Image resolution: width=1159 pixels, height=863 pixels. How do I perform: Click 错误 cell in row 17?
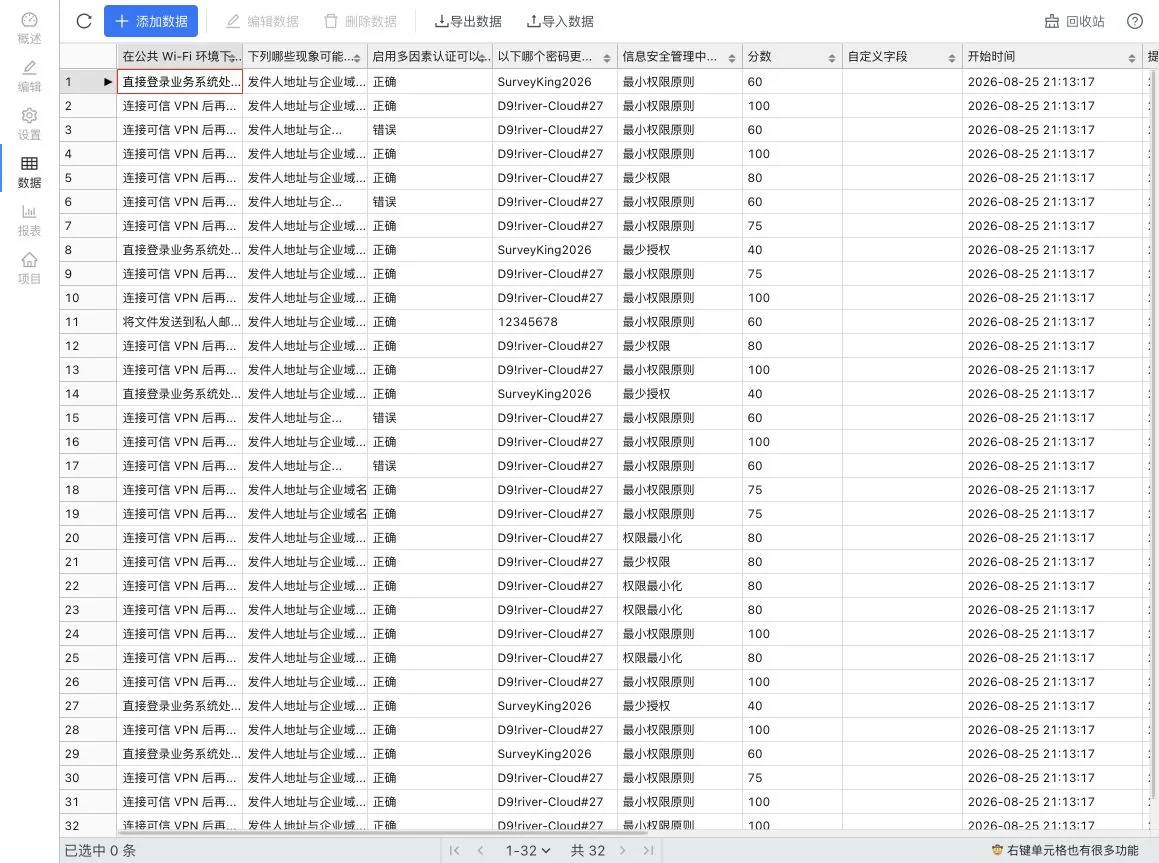click(x=429, y=466)
